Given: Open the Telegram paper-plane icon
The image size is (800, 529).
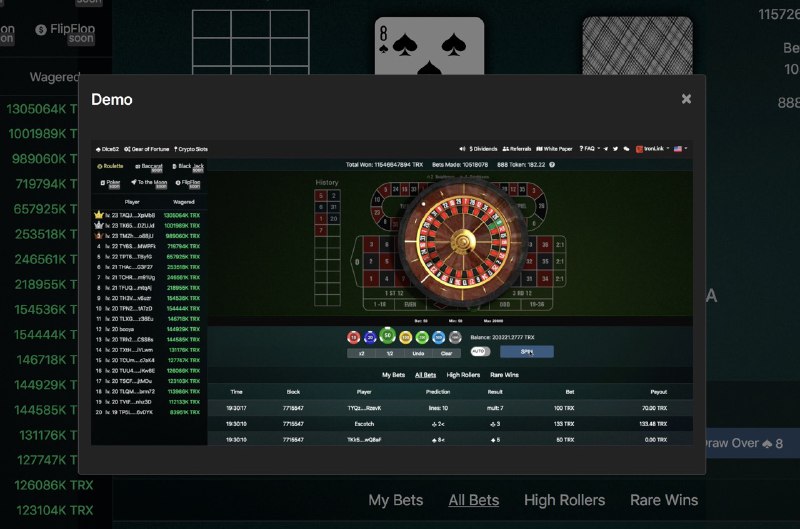Looking at the screenshot, I should pos(606,149).
